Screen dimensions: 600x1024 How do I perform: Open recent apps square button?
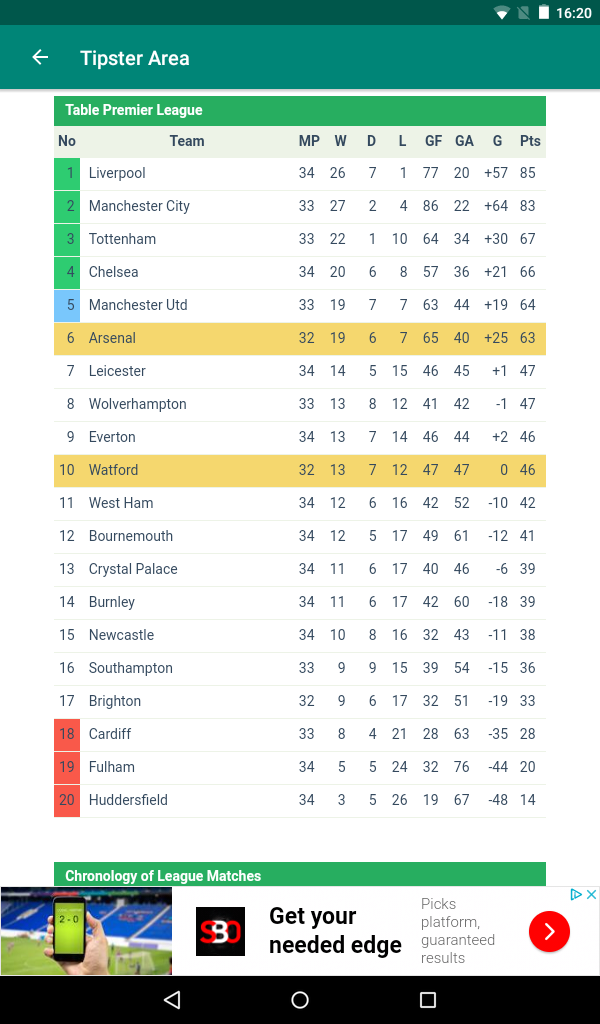click(428, 999)
